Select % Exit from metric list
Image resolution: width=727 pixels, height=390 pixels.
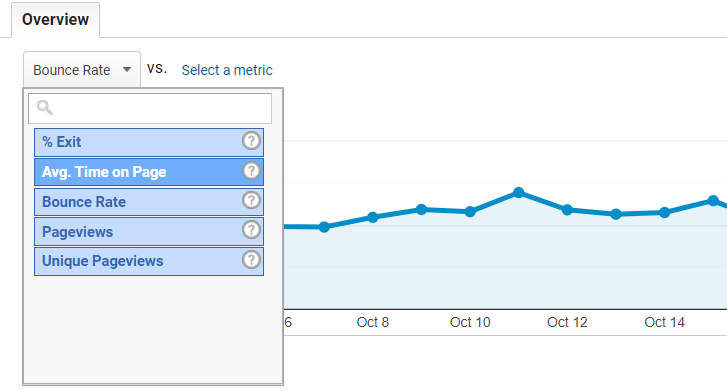coord(149,142)
